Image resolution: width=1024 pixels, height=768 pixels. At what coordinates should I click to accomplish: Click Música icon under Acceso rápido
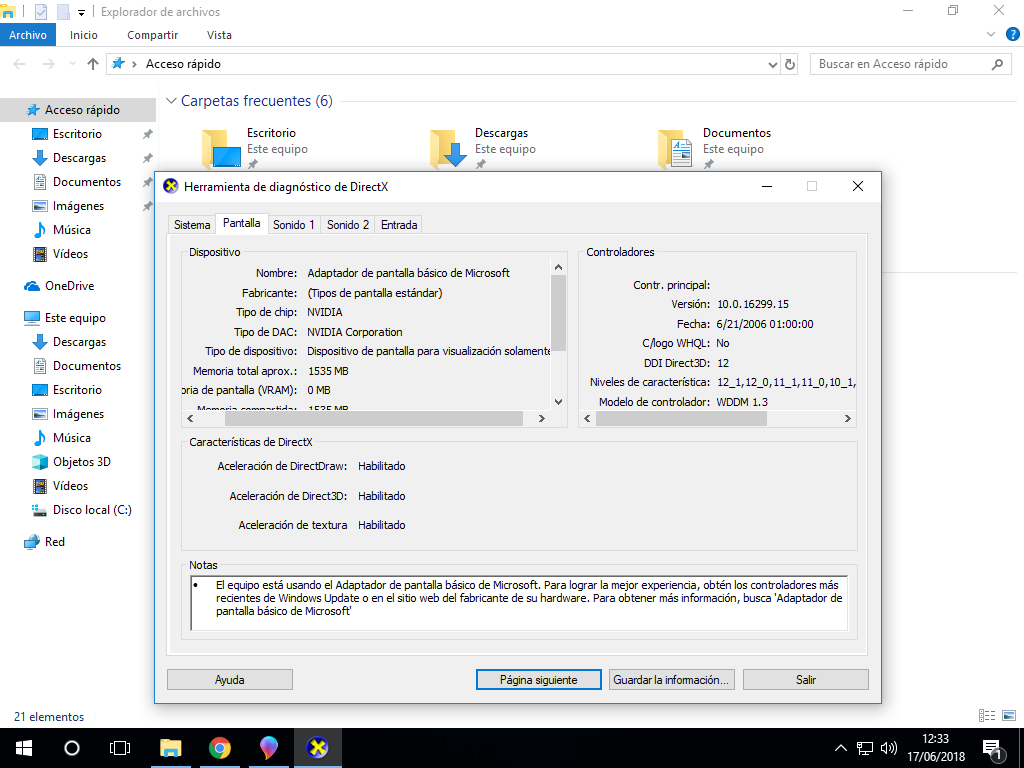40,230
